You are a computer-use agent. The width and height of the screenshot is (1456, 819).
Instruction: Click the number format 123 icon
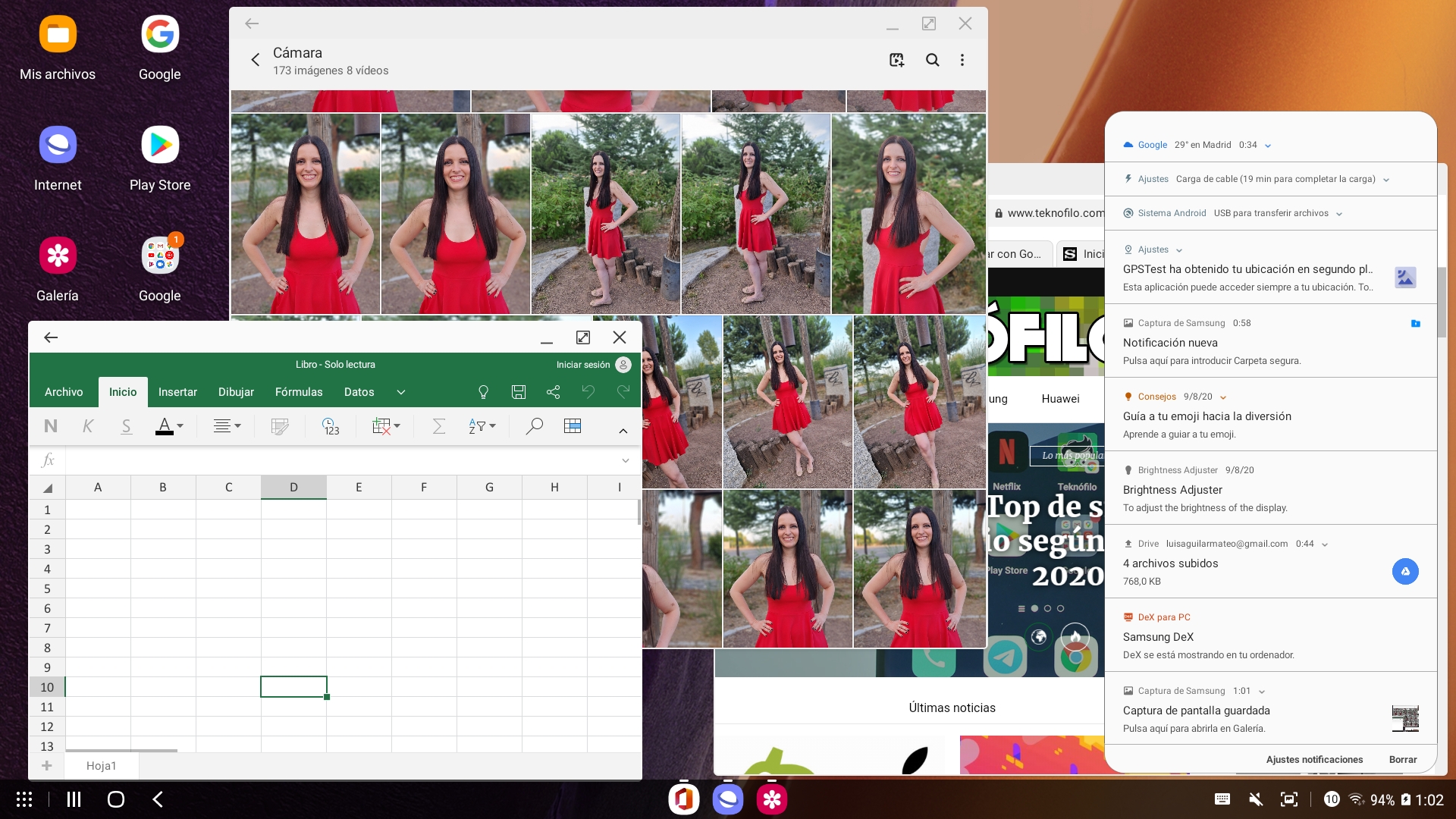(x=330, y=426)
